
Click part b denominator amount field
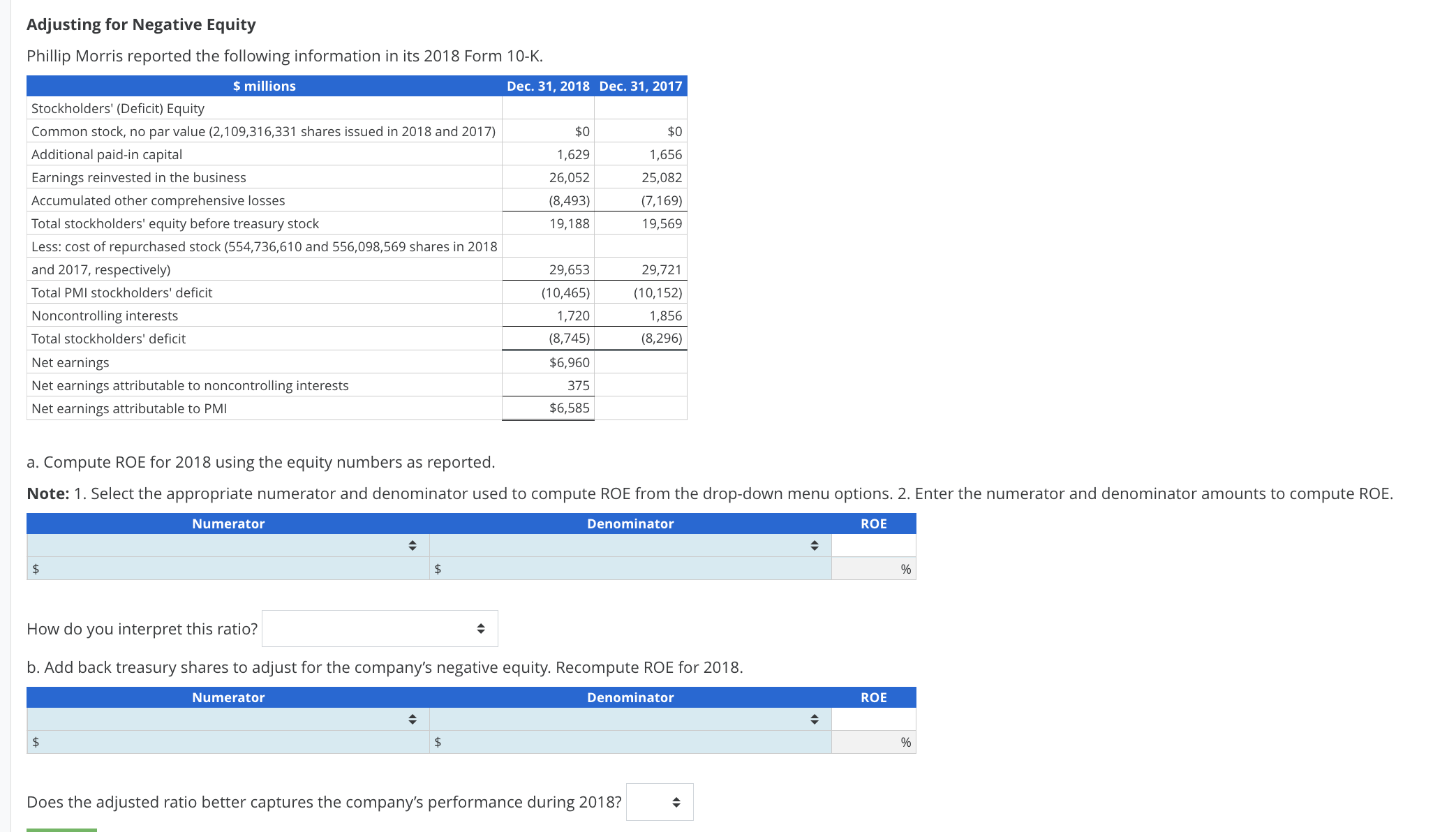pos(632,742)
